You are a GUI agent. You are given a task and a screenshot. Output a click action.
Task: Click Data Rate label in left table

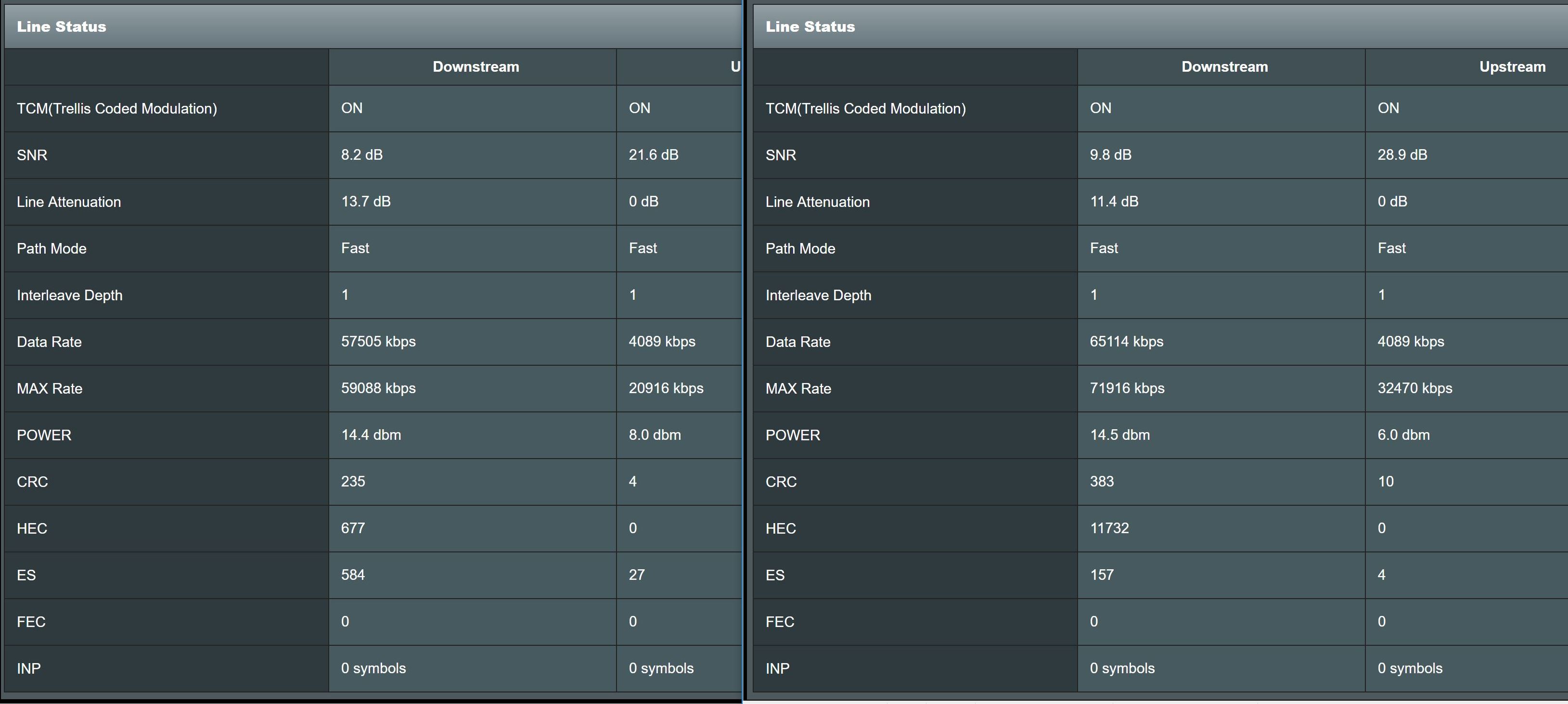pos(49,342)
